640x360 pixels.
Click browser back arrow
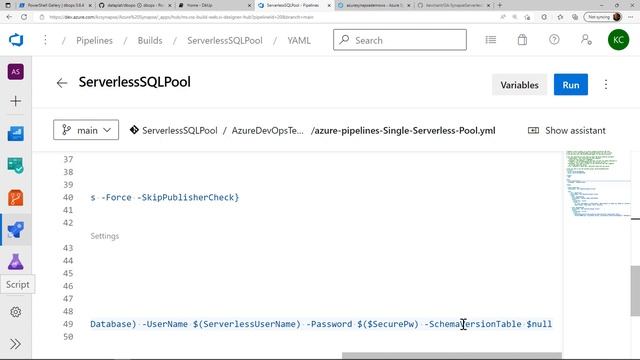coord(9,17)
